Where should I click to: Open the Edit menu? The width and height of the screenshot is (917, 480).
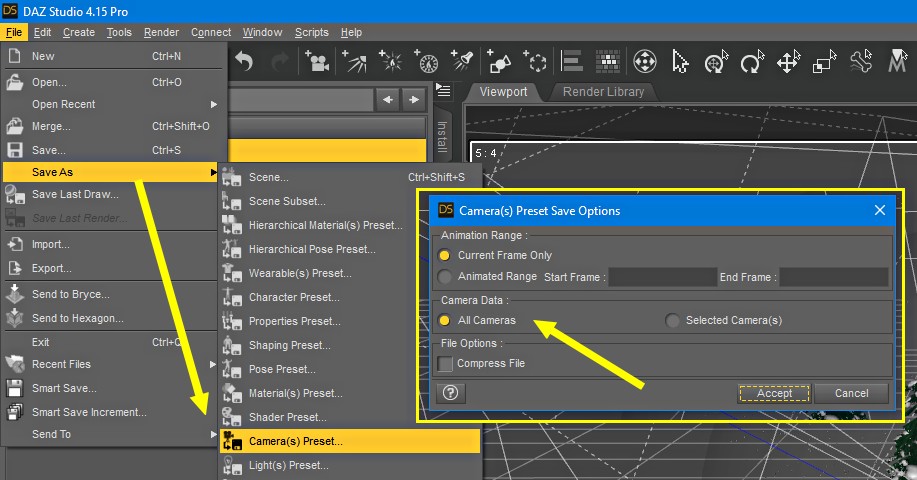coord(42,32)
